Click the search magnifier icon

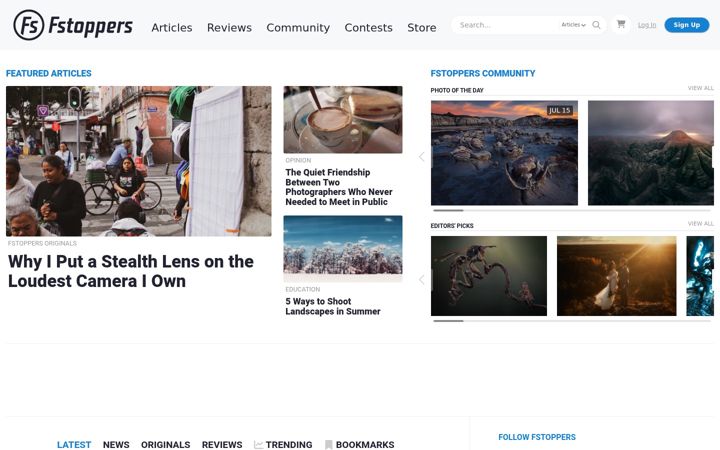[x=596, y=25]
